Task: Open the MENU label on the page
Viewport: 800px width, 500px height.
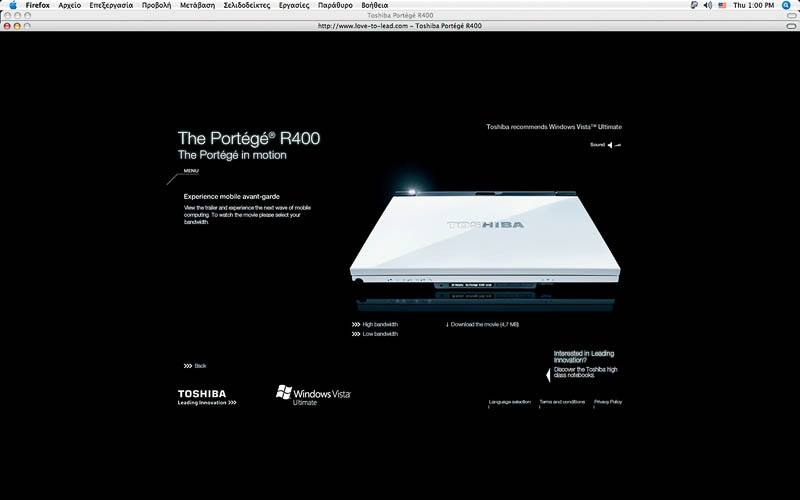Action: tap(191, 171)
